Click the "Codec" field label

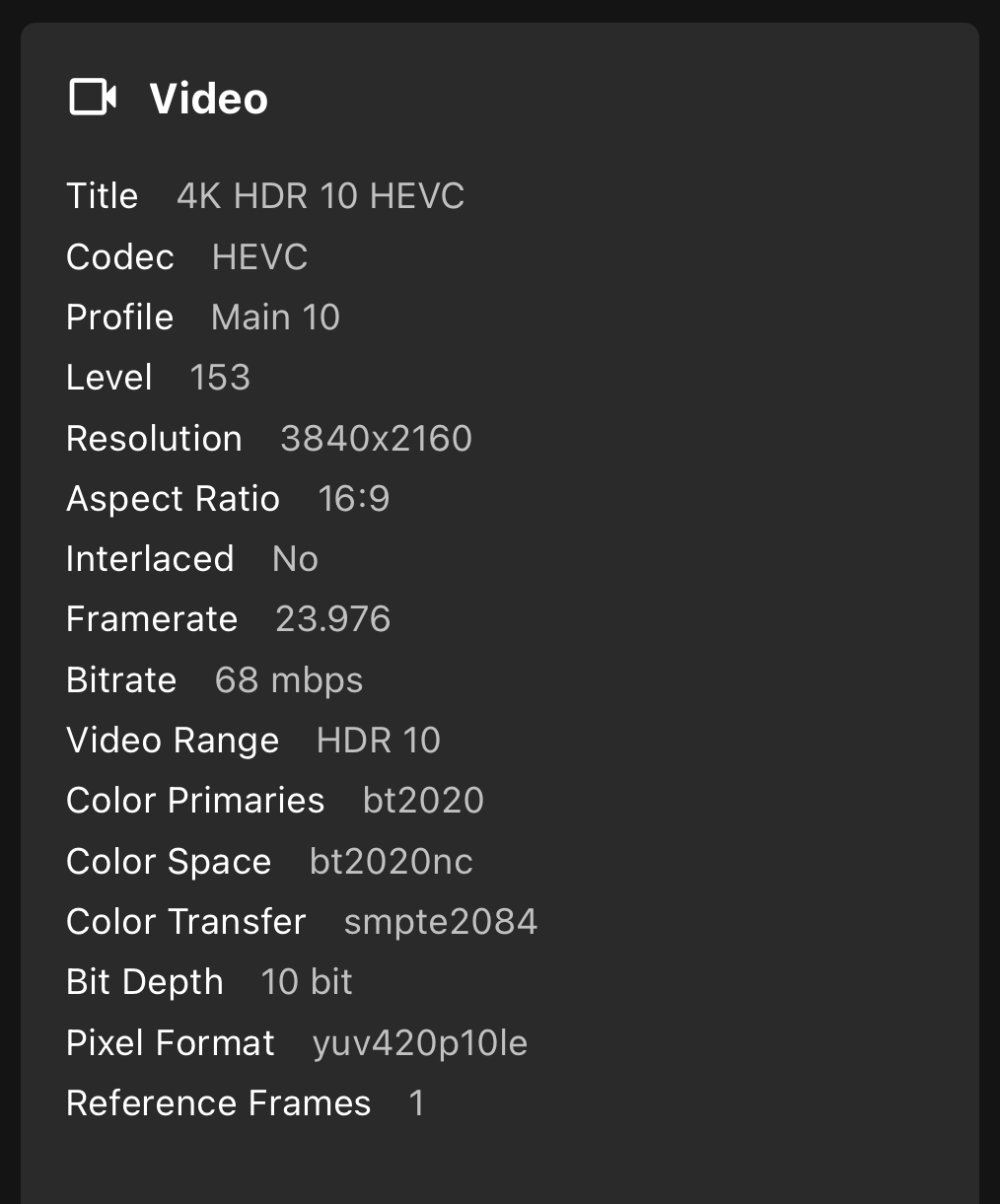pyautogui.click(x=119, y=257)
